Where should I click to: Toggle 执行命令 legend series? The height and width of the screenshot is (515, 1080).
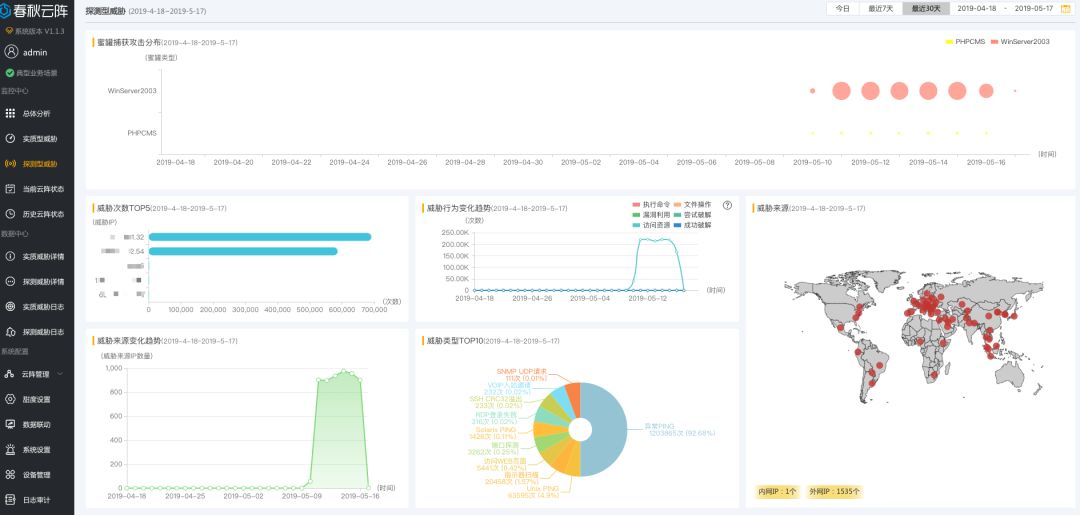point(651,204)
